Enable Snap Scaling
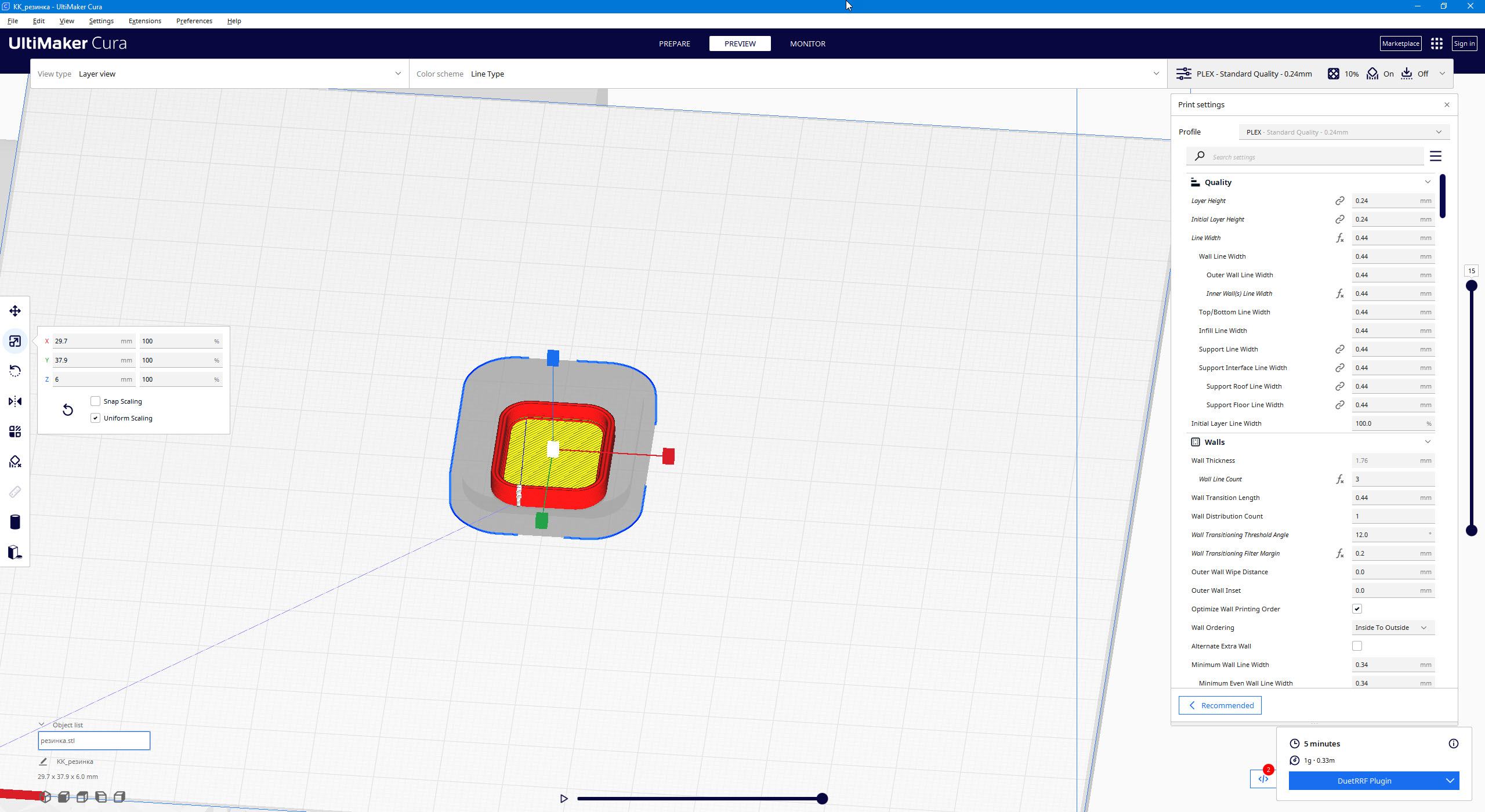 pos(95,401)
